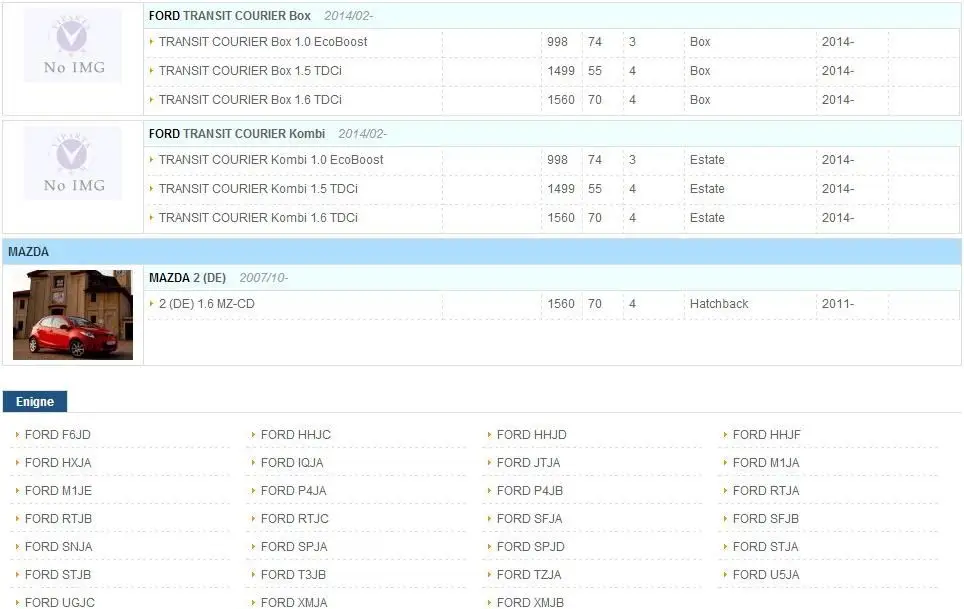
Task: Click arrow bullet beside FORD F6JD
Action: (x=17, y=435)
